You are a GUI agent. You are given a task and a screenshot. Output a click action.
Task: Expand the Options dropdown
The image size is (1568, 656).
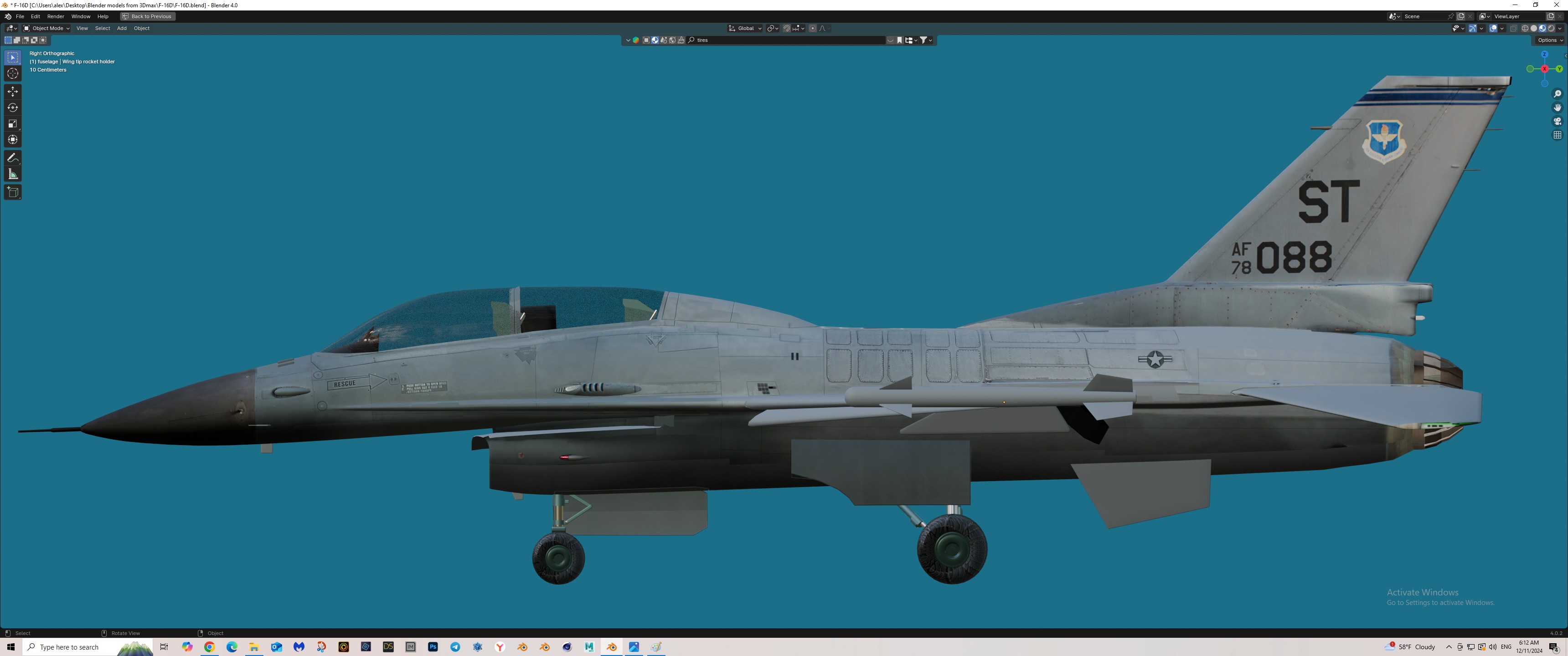pyautogui.click(x=1550, y=41)
